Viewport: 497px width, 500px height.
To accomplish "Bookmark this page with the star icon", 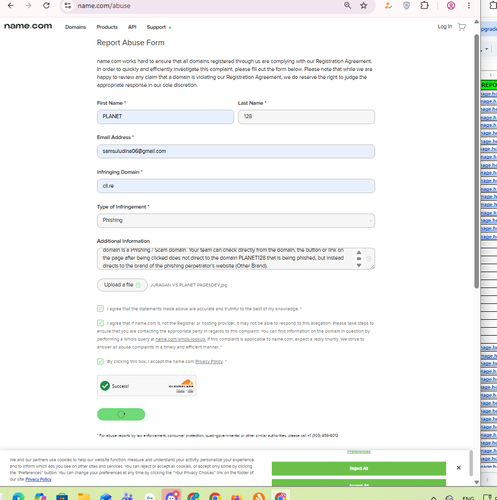I will tap(364, 6).
